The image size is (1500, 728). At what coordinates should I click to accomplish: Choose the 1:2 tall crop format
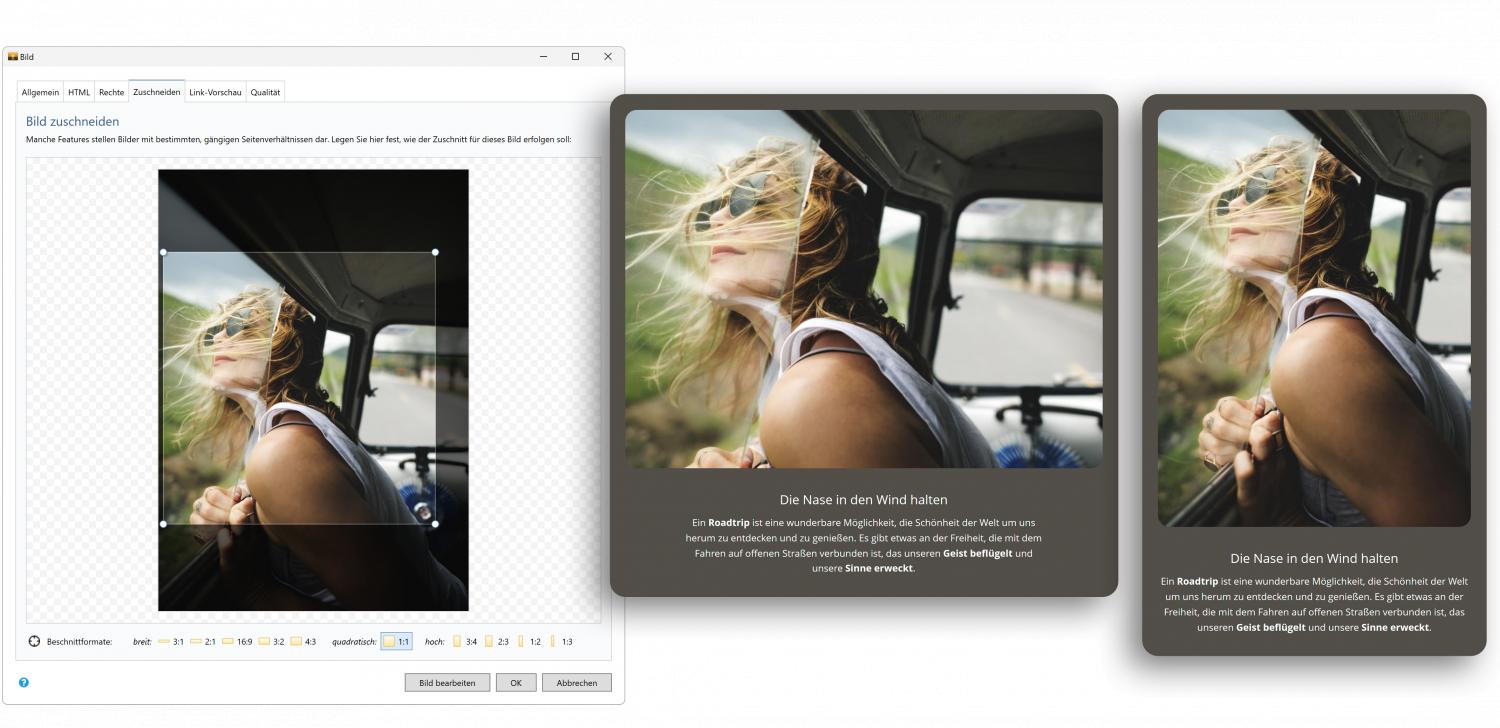[x=529, y=642]
